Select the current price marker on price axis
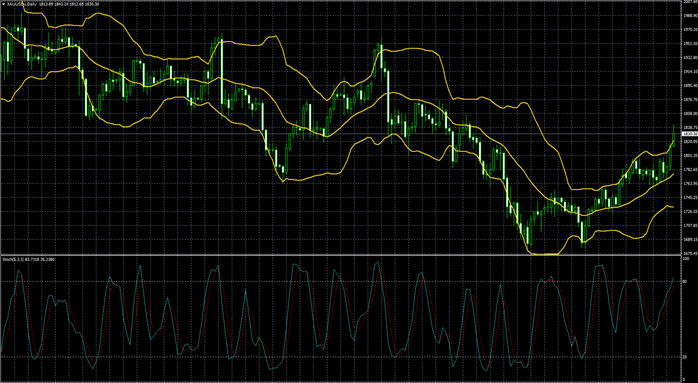Screen dimensions: 698x383 click(689, 134)
